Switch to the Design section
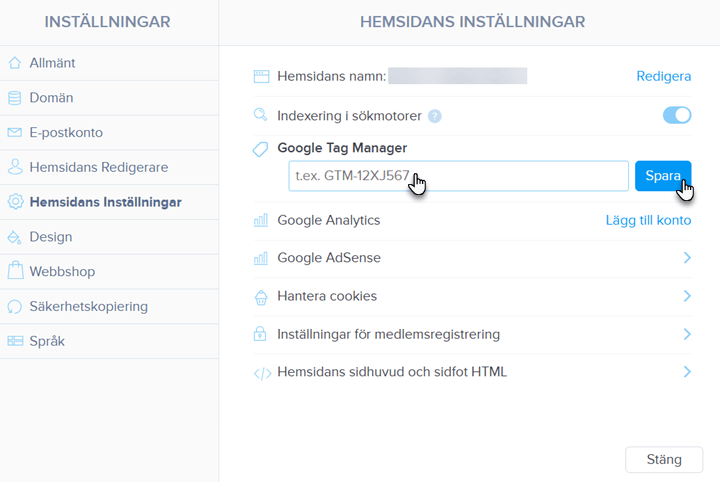This screenshot has height=482, width=720. click(109, 237)
